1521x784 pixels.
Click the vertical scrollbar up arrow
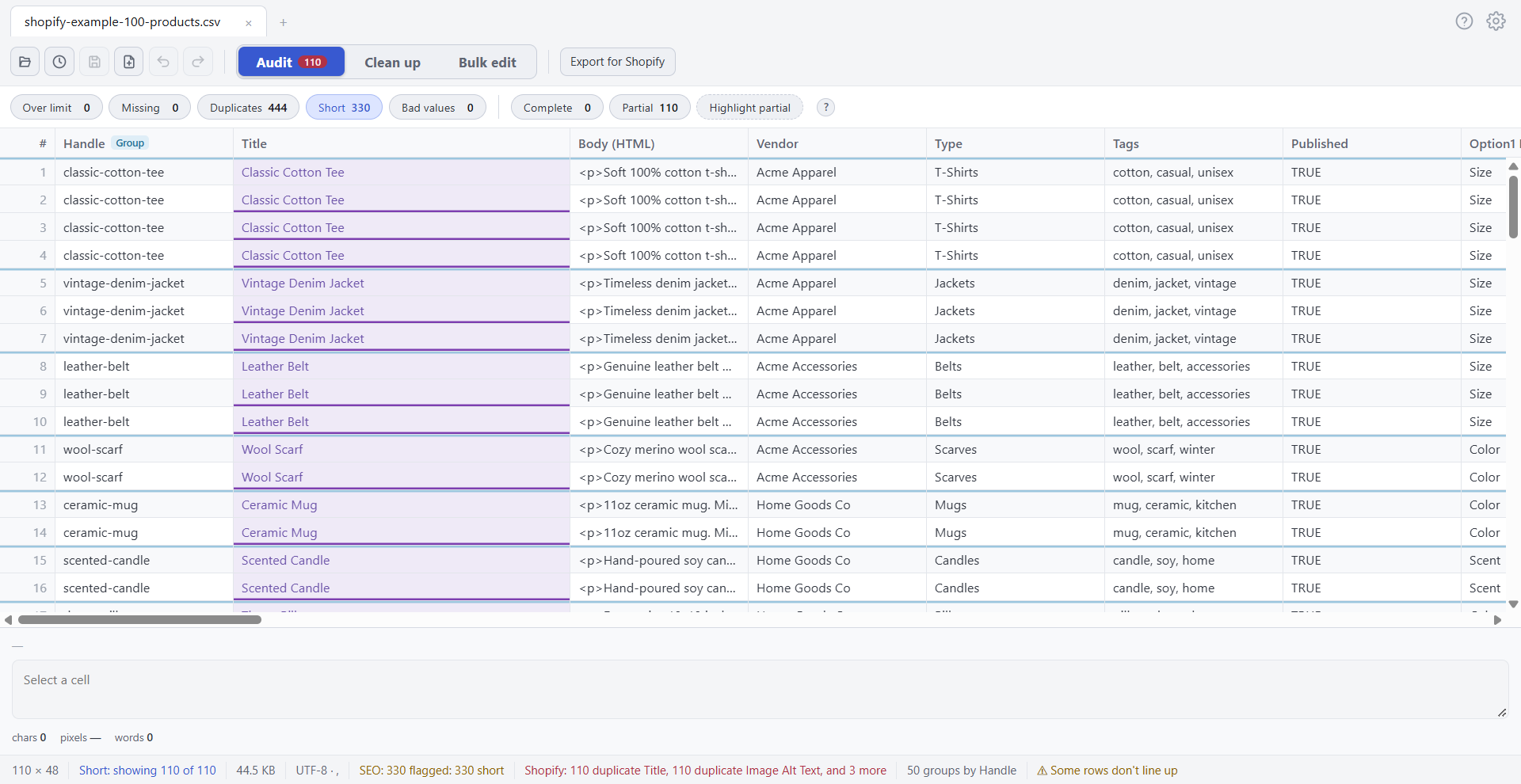pyautogui.click(x=1513, y=166)
